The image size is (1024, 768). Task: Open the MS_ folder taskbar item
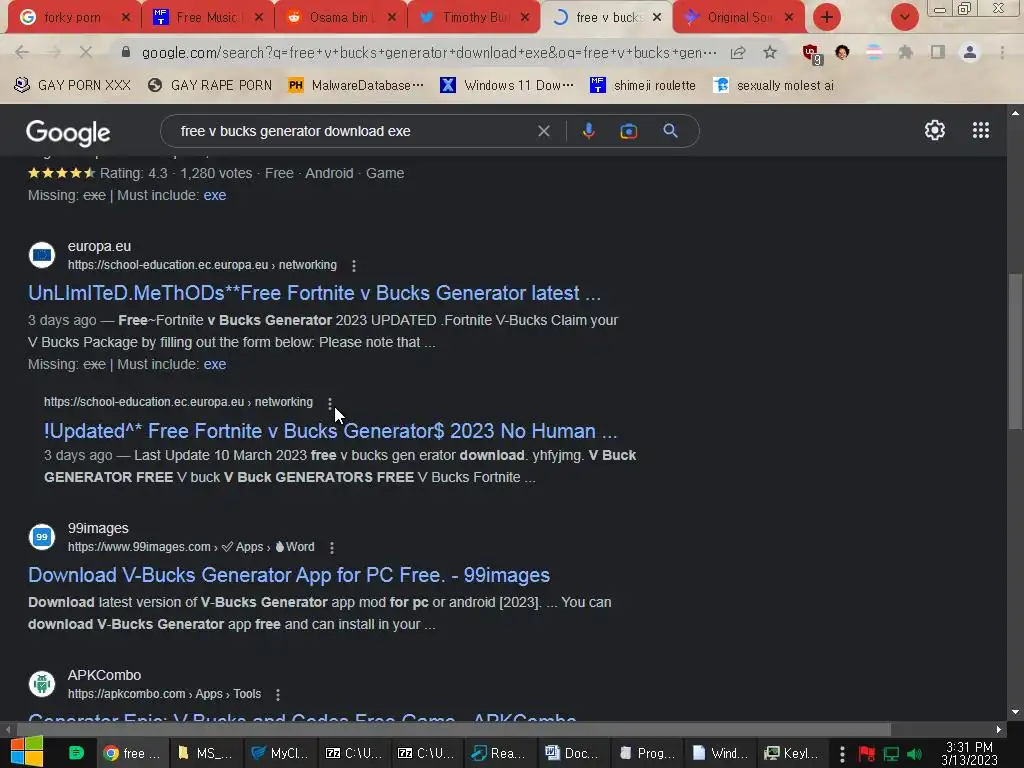[x=205, y=753]
